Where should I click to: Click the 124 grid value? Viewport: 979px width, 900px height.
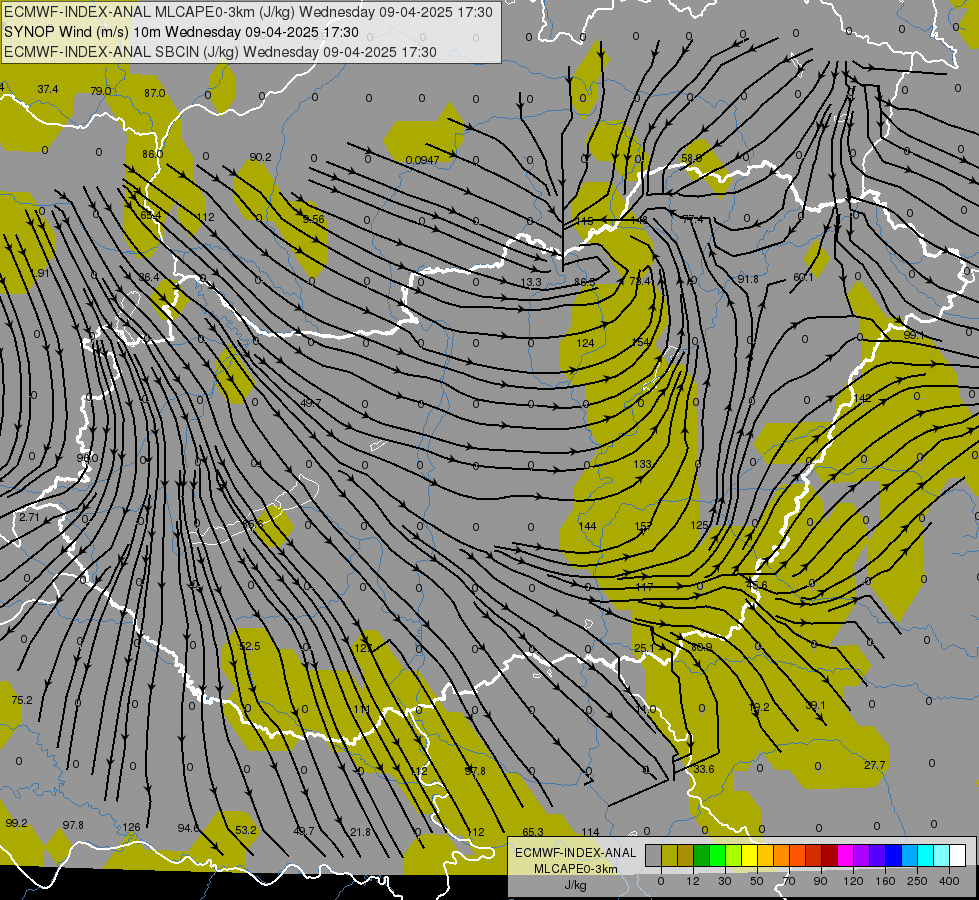[586, 343]
